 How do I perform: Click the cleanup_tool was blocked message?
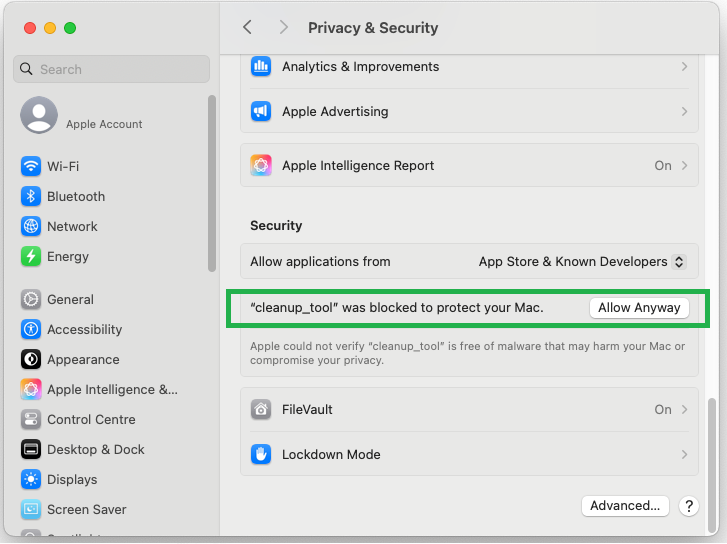(396, 308)
